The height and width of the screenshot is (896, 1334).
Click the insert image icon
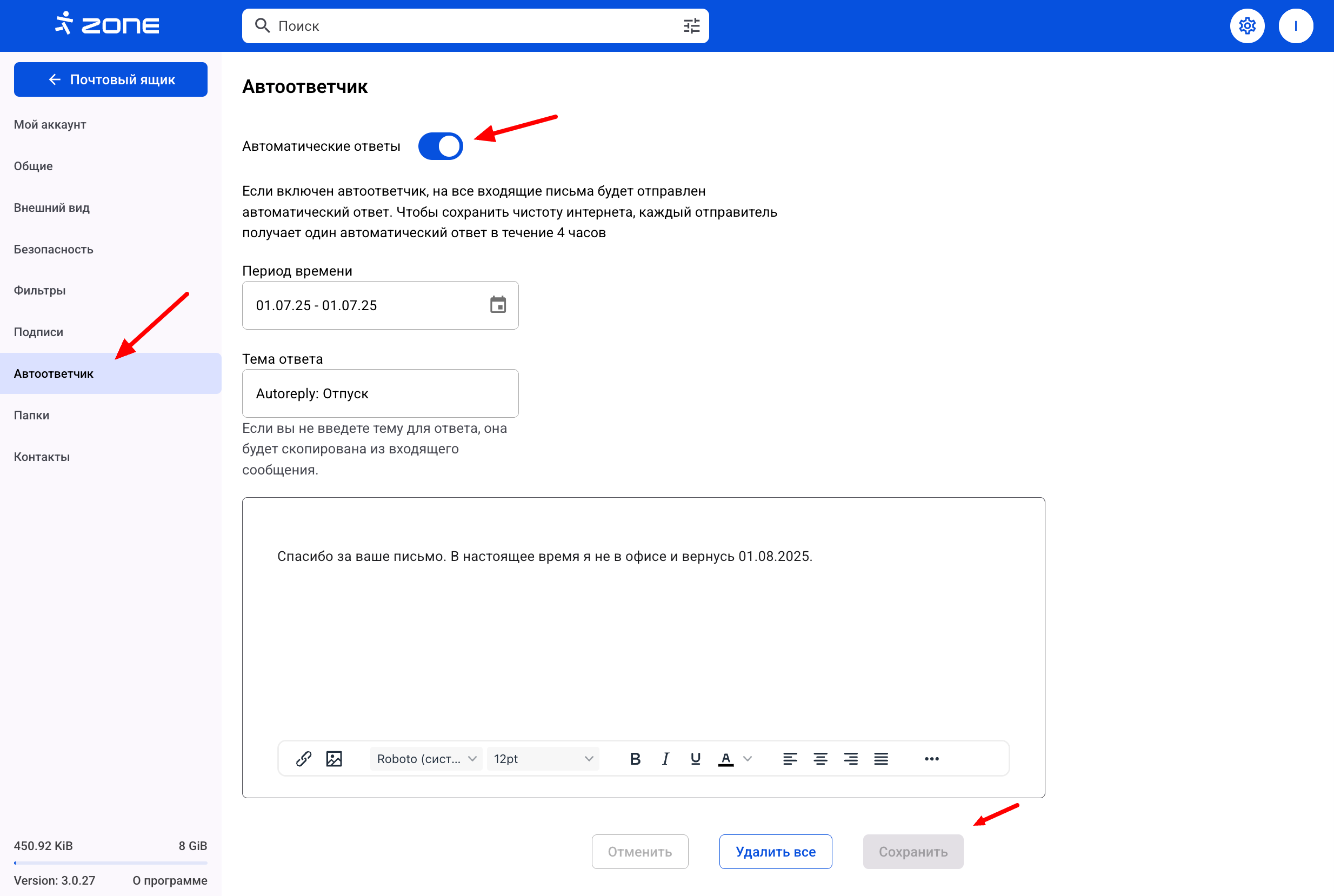click(x=334, y=759)
